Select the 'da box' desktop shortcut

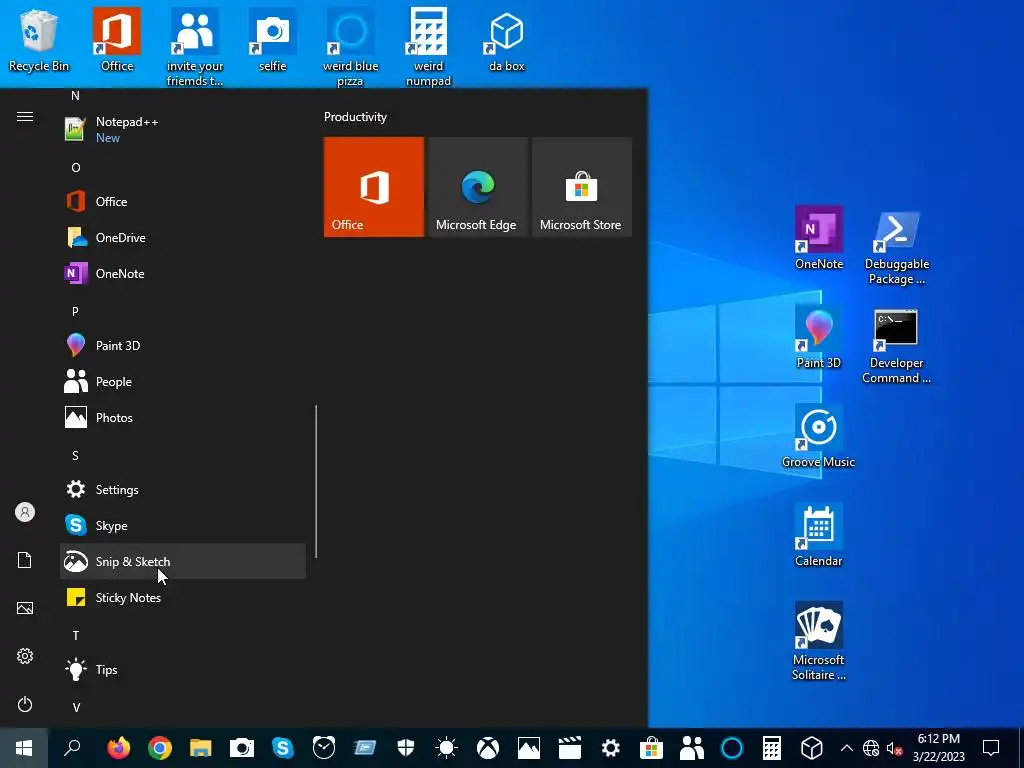[507, 40]
